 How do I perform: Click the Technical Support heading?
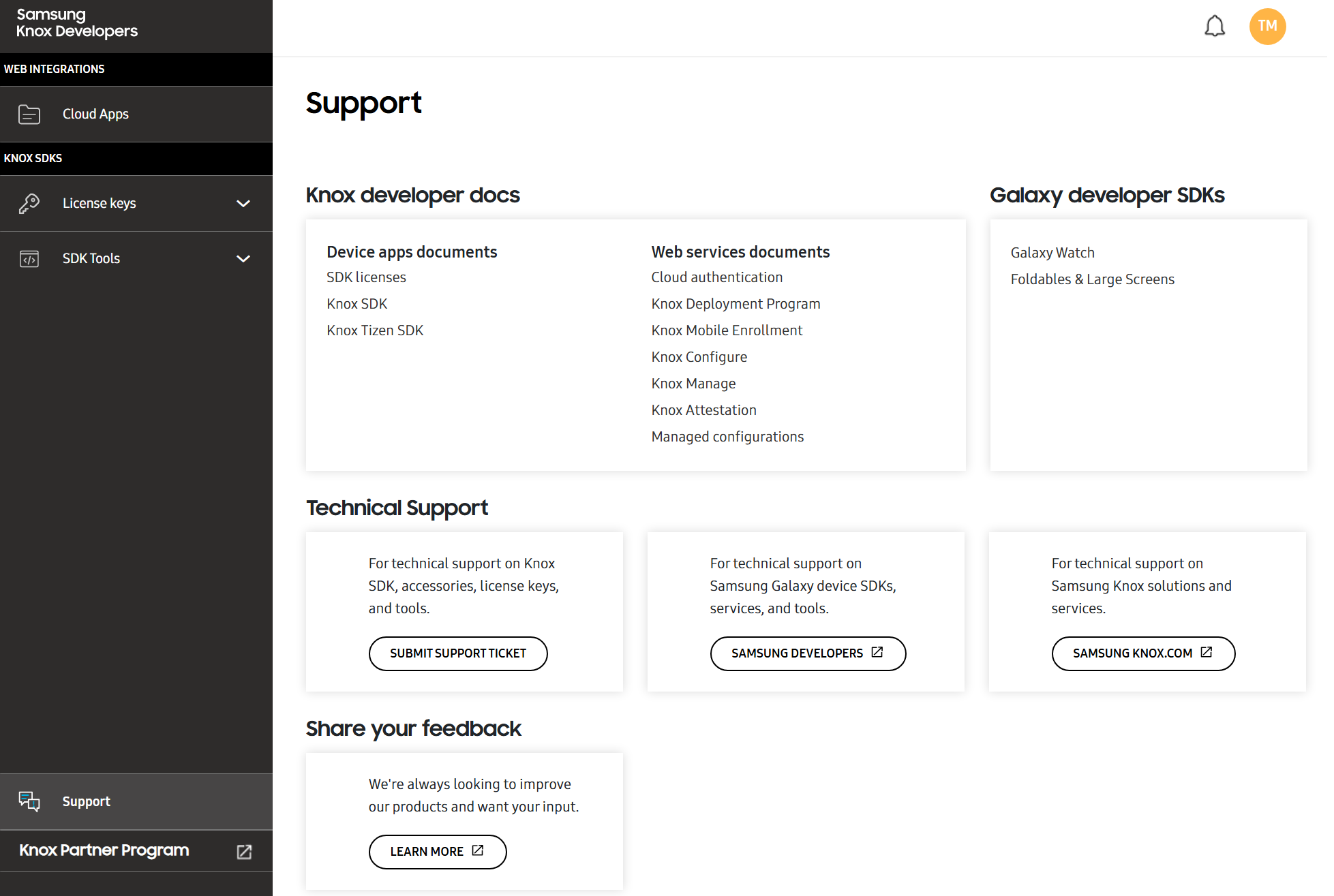click(397, 508)
